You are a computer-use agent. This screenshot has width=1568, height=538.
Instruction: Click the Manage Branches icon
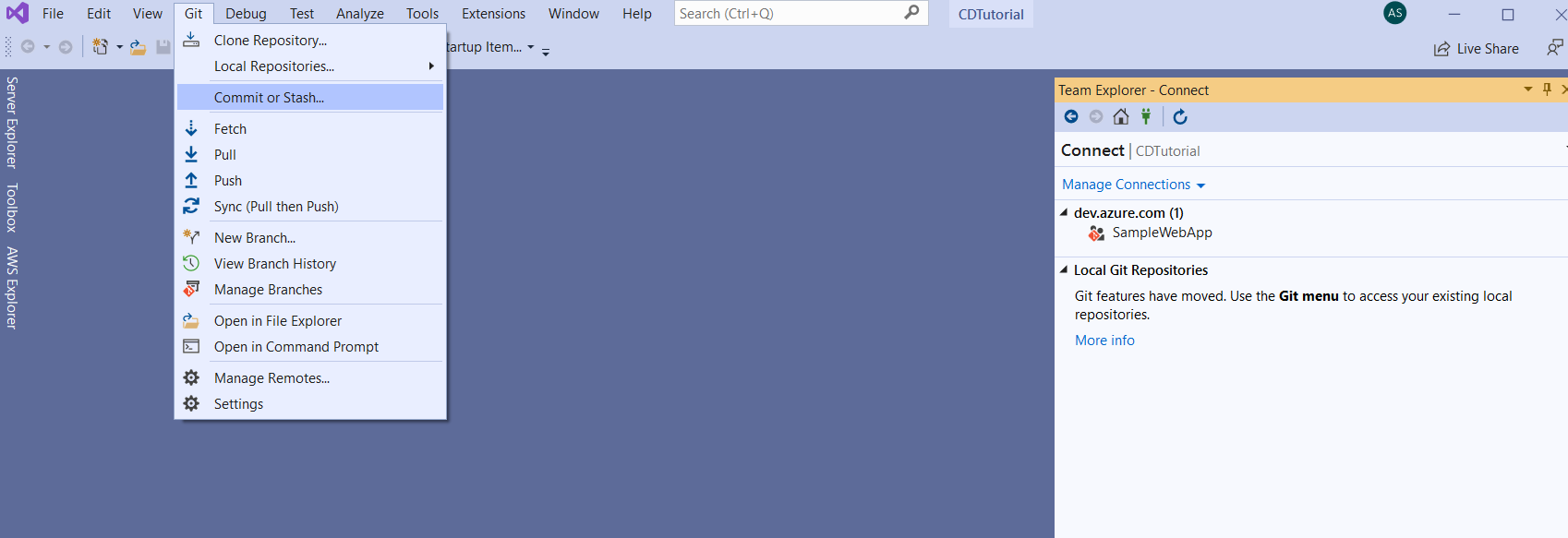[191, 289]
